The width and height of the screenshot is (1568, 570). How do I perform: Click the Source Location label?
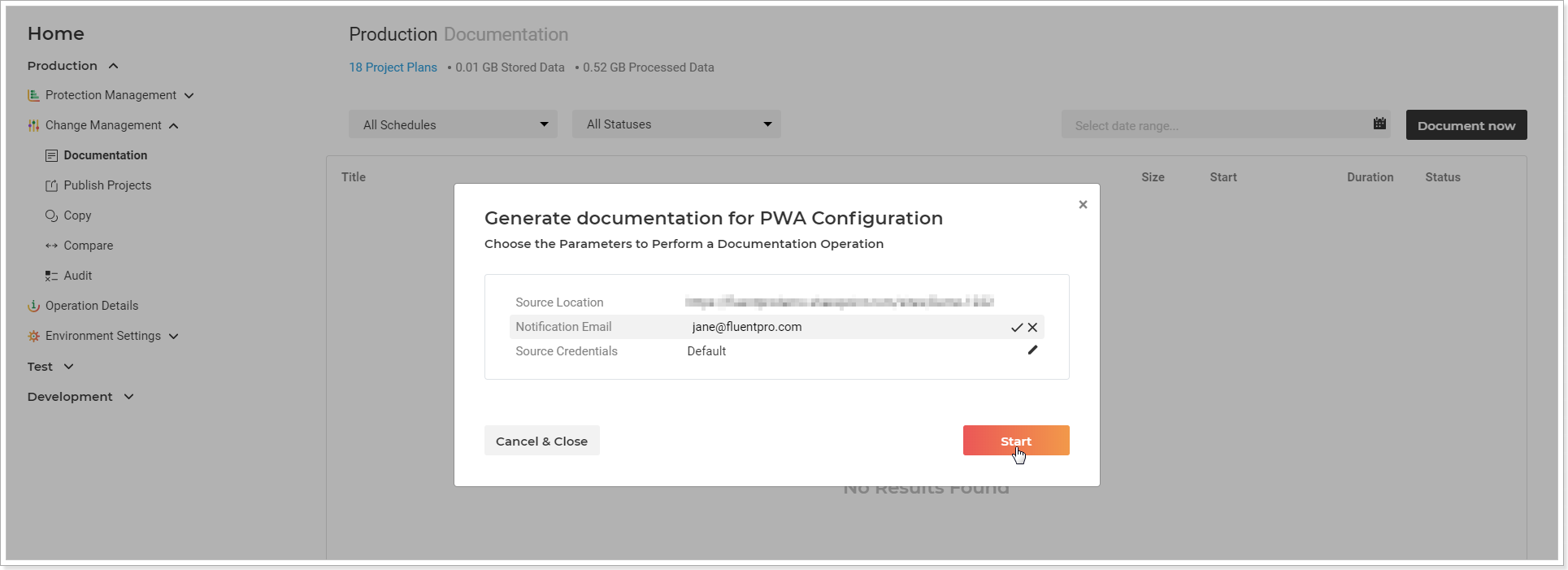559,302
